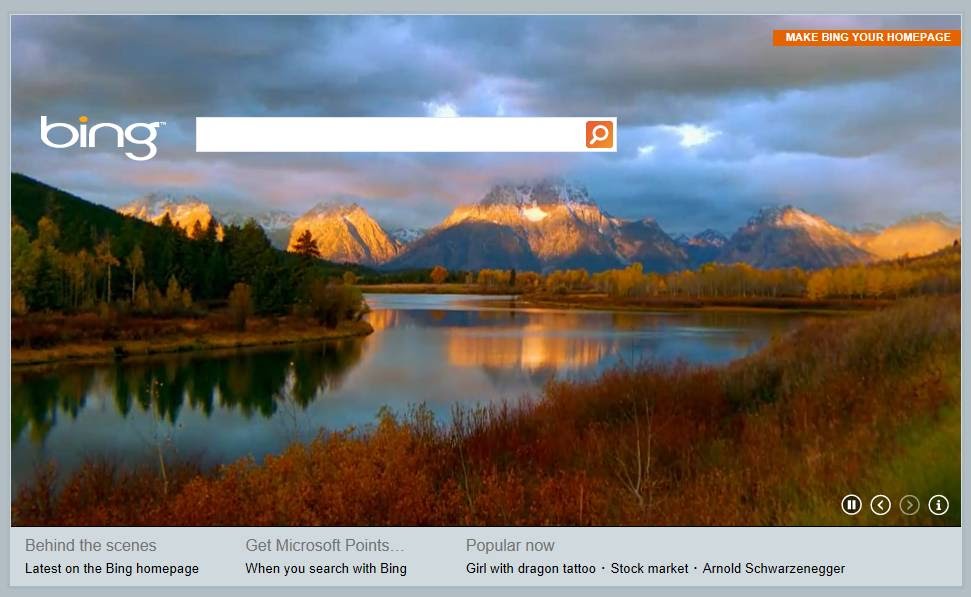Go to the previous homepage image
971x597 pixels.
tap(881, 505)
